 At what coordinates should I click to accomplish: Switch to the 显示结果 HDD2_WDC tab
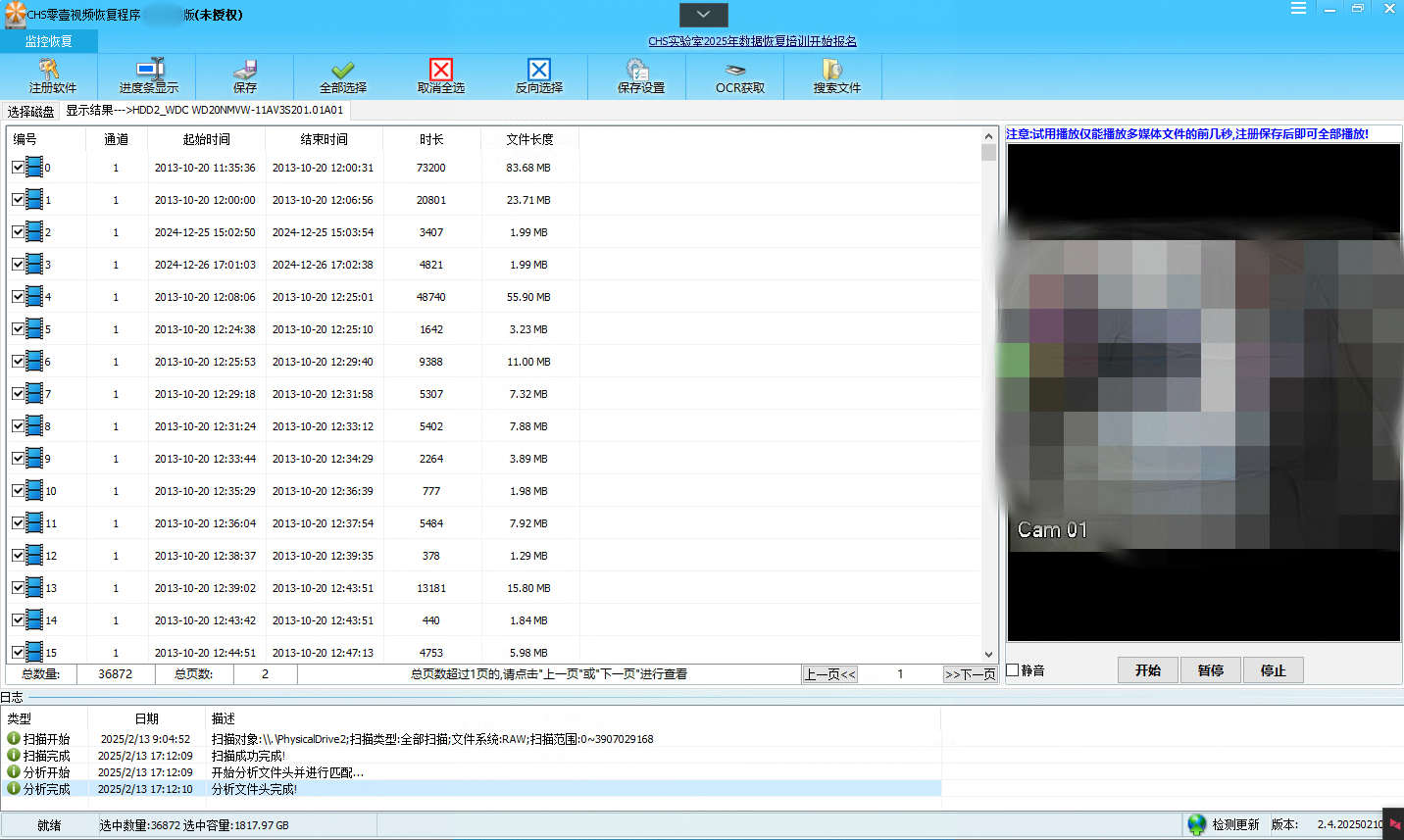pos(204,110)
